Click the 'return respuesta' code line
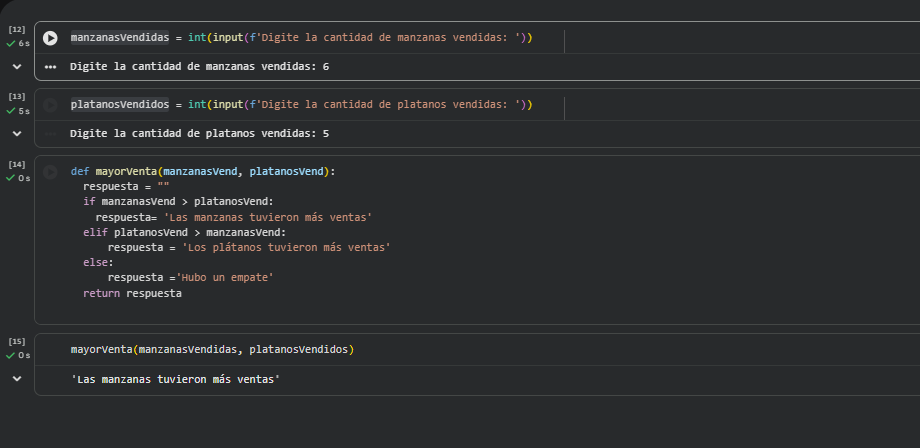 (x=132, y=294)
